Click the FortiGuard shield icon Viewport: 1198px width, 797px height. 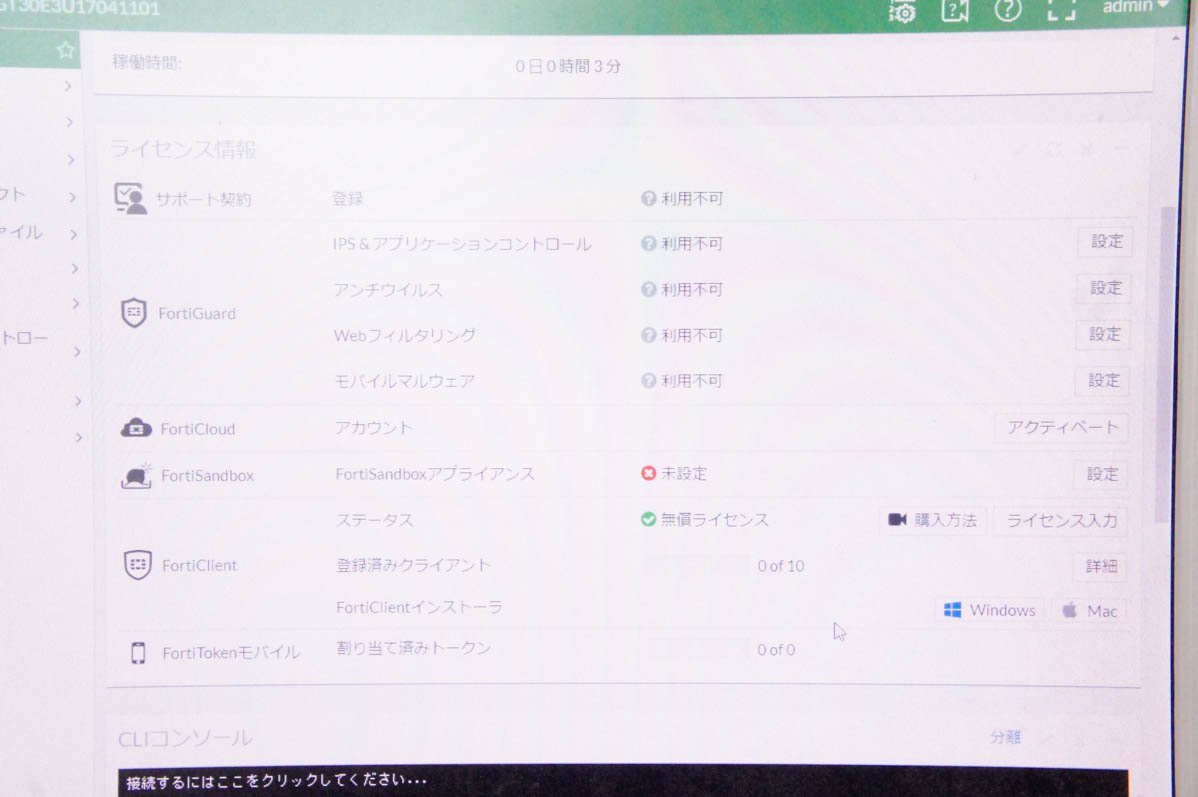(134, 313)
